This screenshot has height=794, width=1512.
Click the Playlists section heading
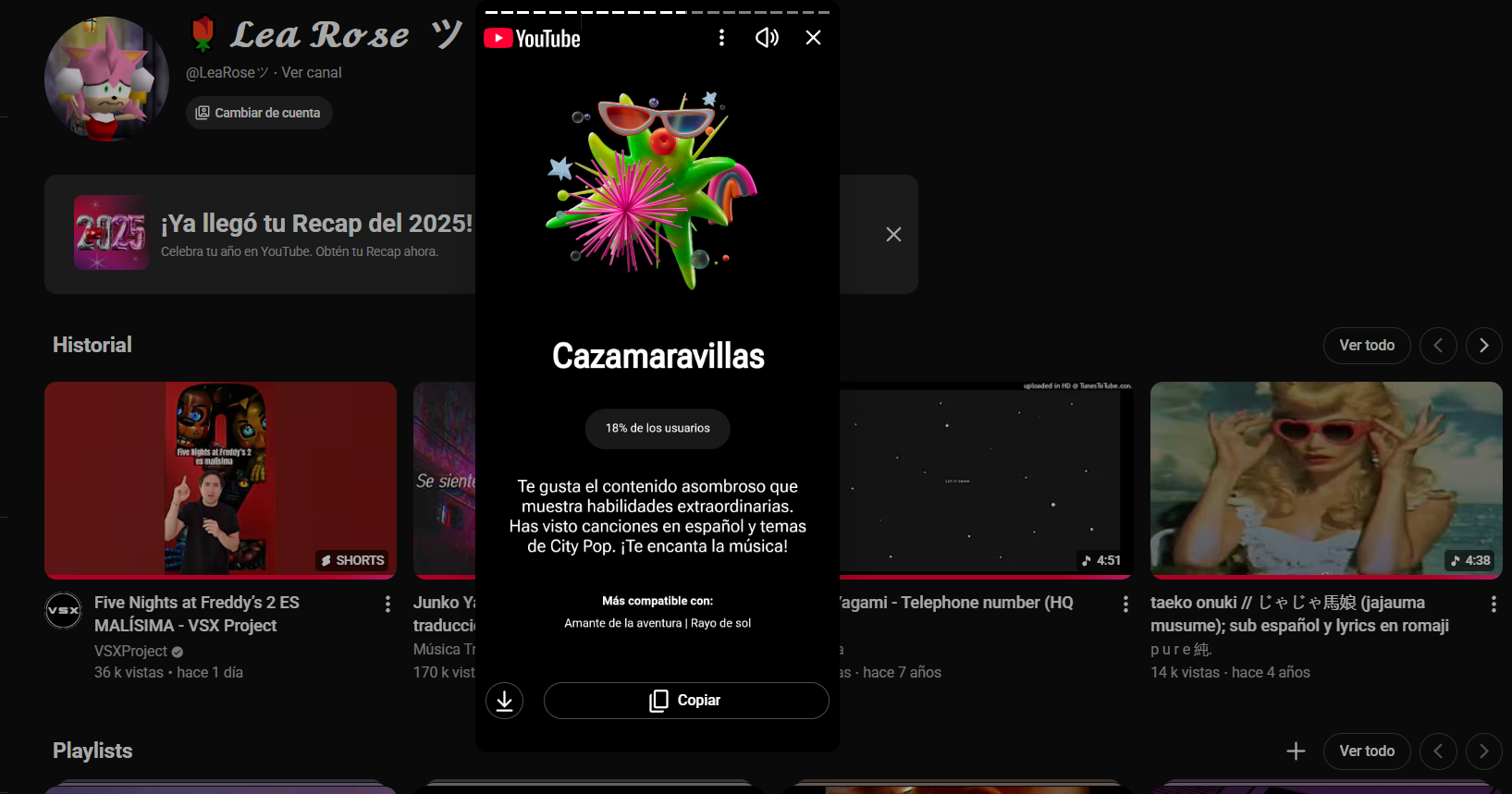coord(92,751)
